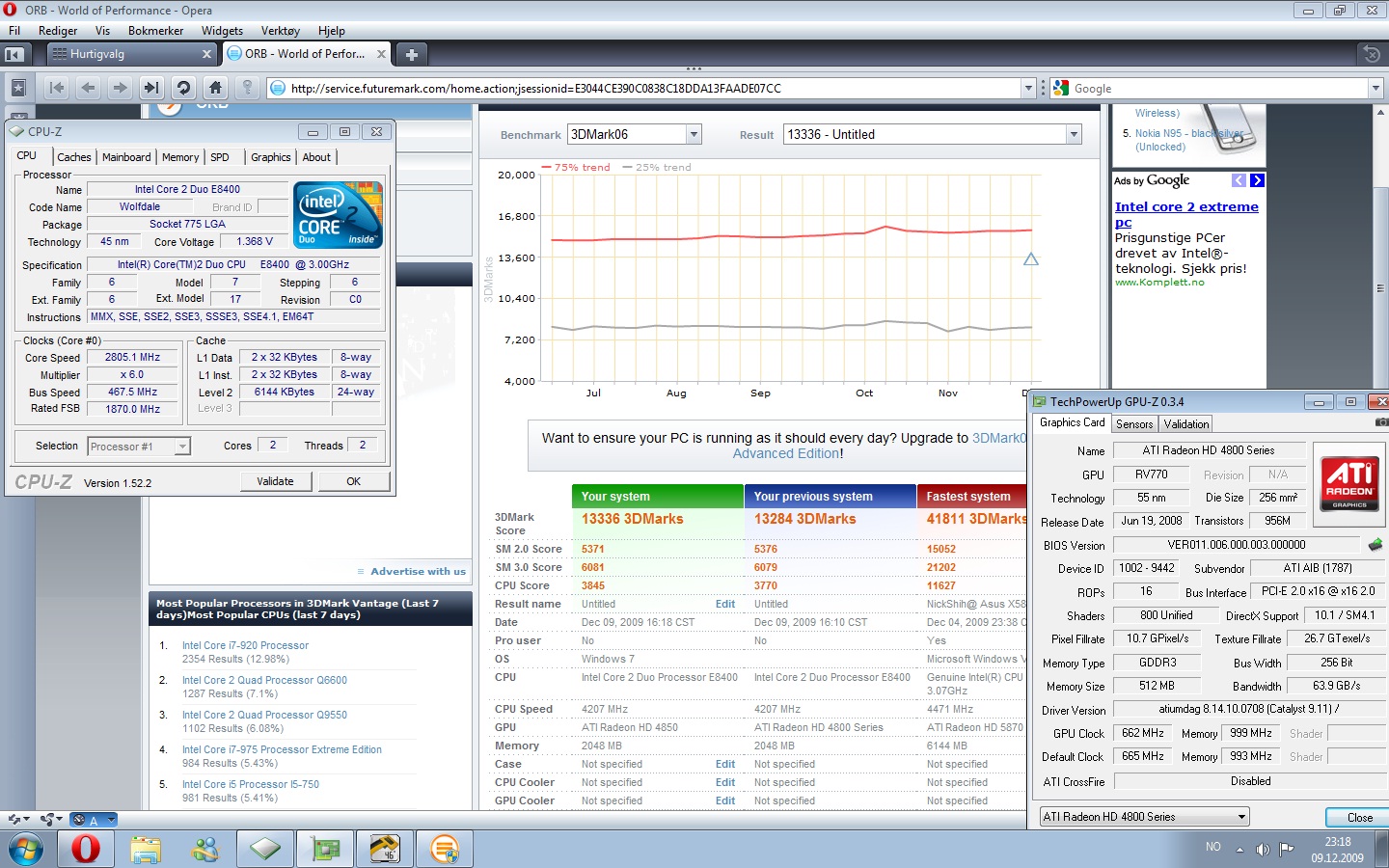Open the Verktøy menu
1389x868 pixels.
pos(281,31)
